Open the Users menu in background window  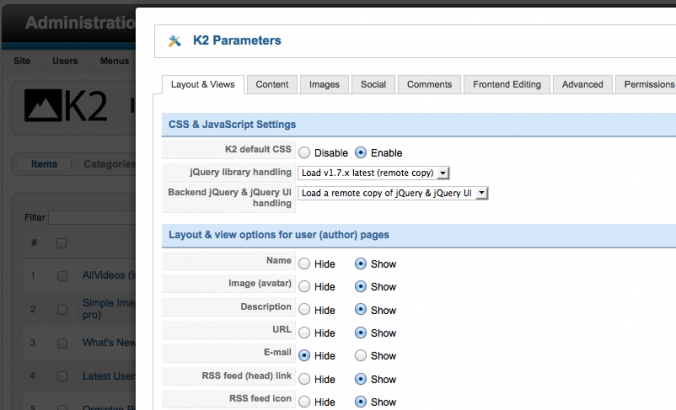[65, 61]
